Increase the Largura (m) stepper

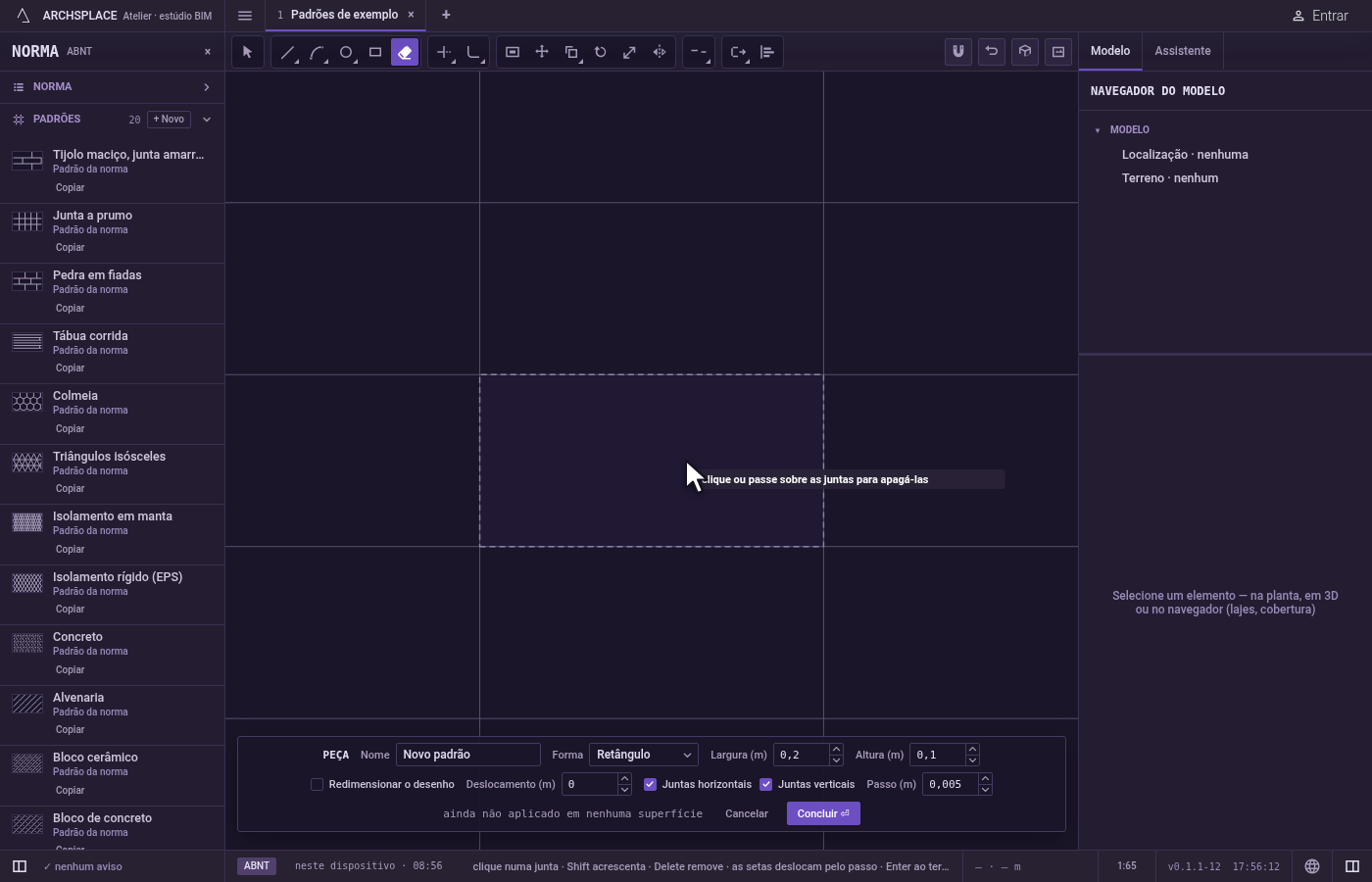(836, 750)
